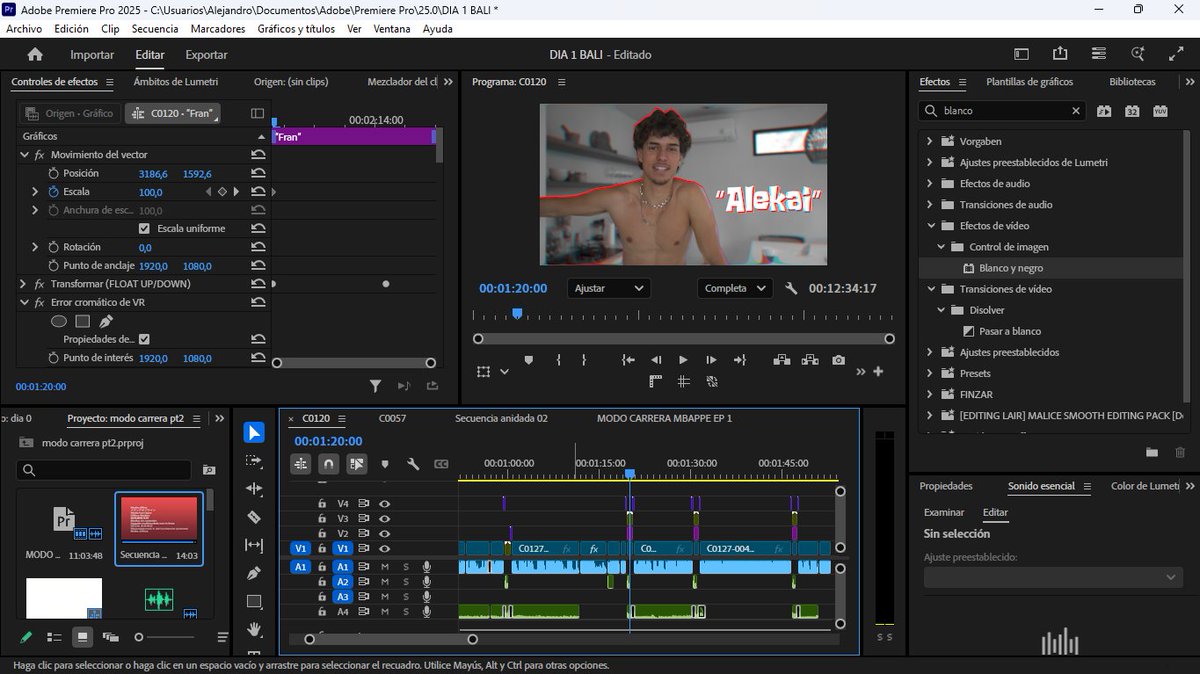Jump to In point in Program monitor
Viewport: 1200px width, 674px height.
pos(628,360)
